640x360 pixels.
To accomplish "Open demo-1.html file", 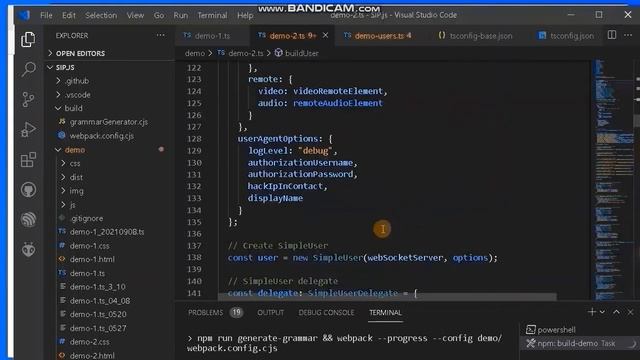I will tap(92, 259).
